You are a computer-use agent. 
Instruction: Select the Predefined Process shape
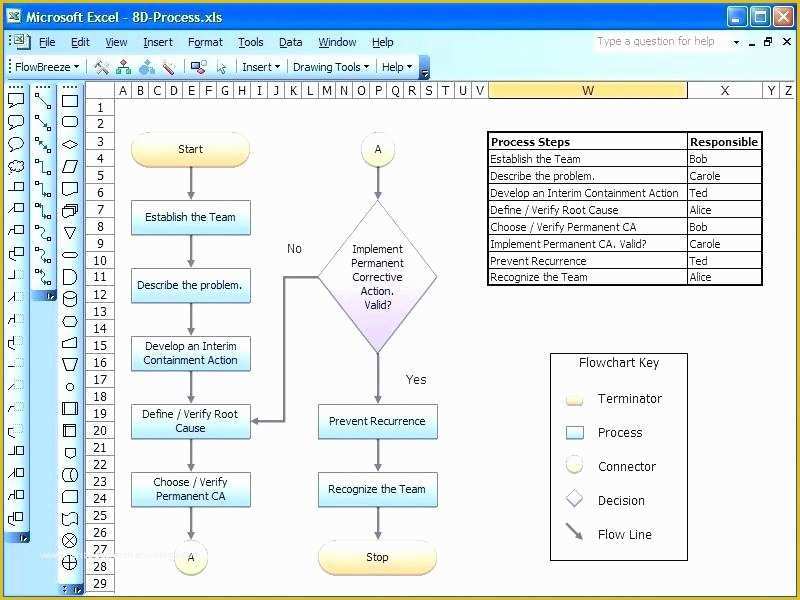[x=70, y=408]
